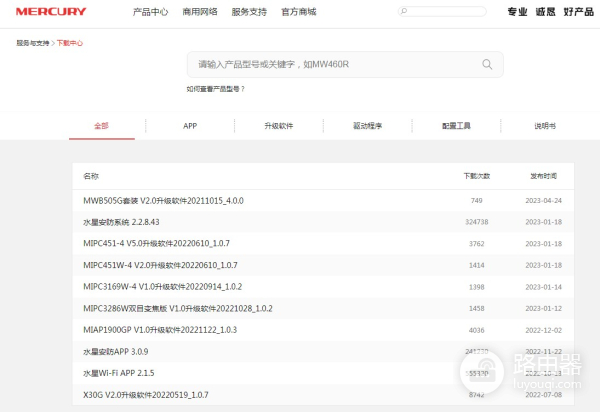Viewport: 600px width, 412px height.
Task: Click download count 324738
Action: [477, 222]
